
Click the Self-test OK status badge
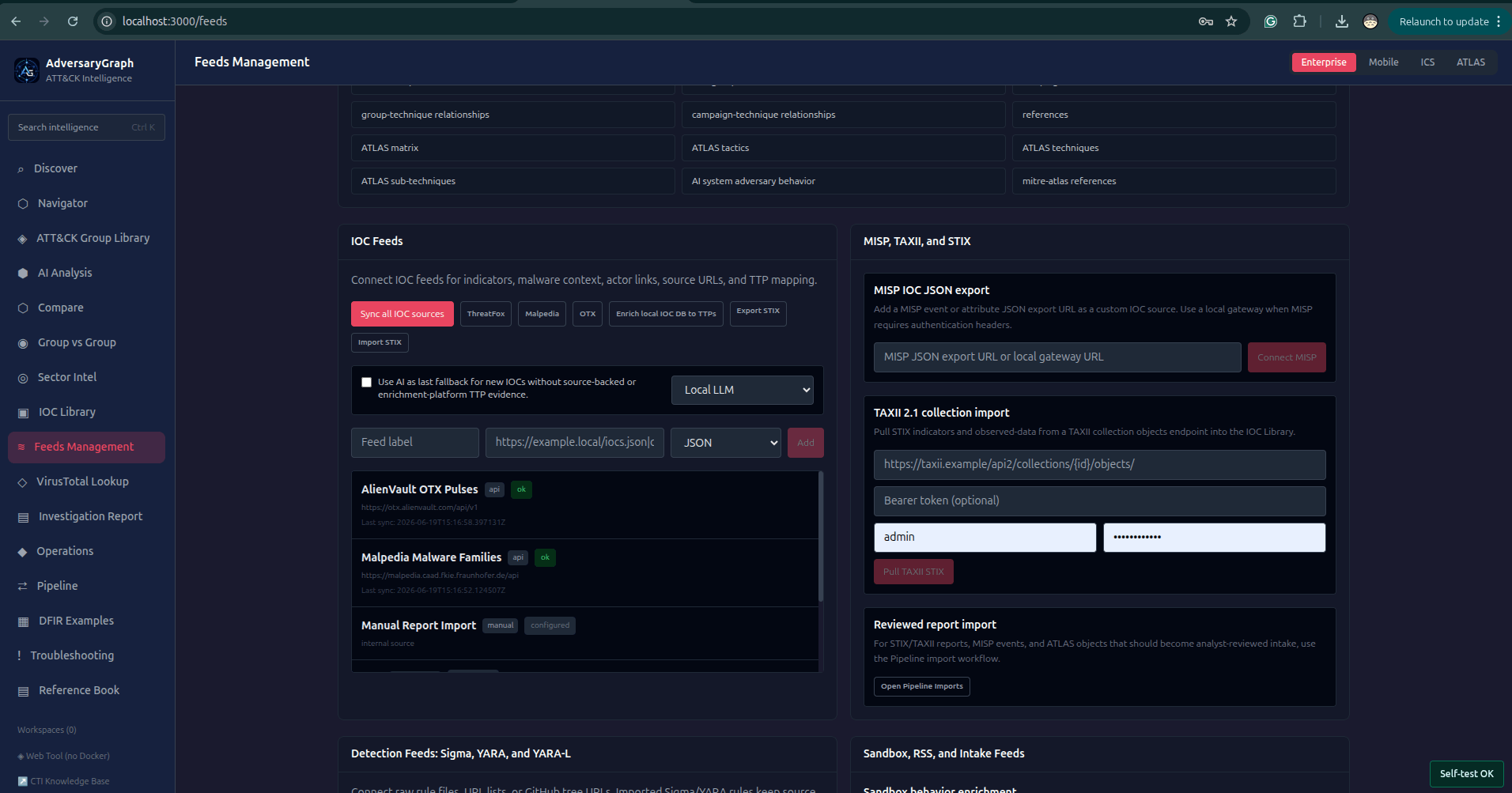1466,774
